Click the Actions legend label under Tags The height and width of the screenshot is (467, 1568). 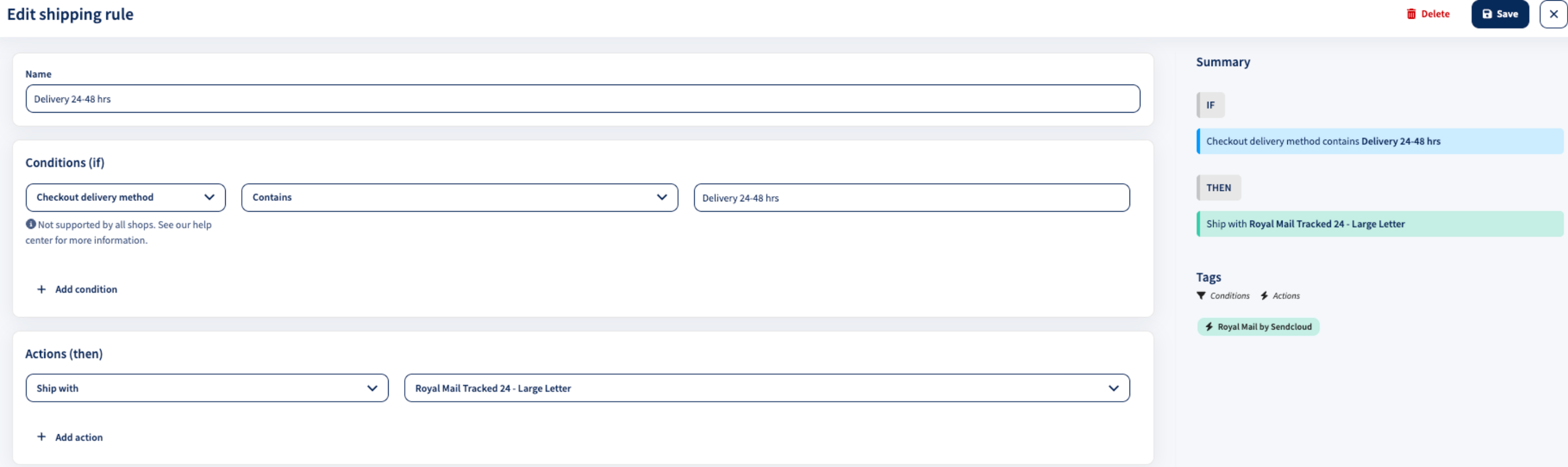point(1286,296)
